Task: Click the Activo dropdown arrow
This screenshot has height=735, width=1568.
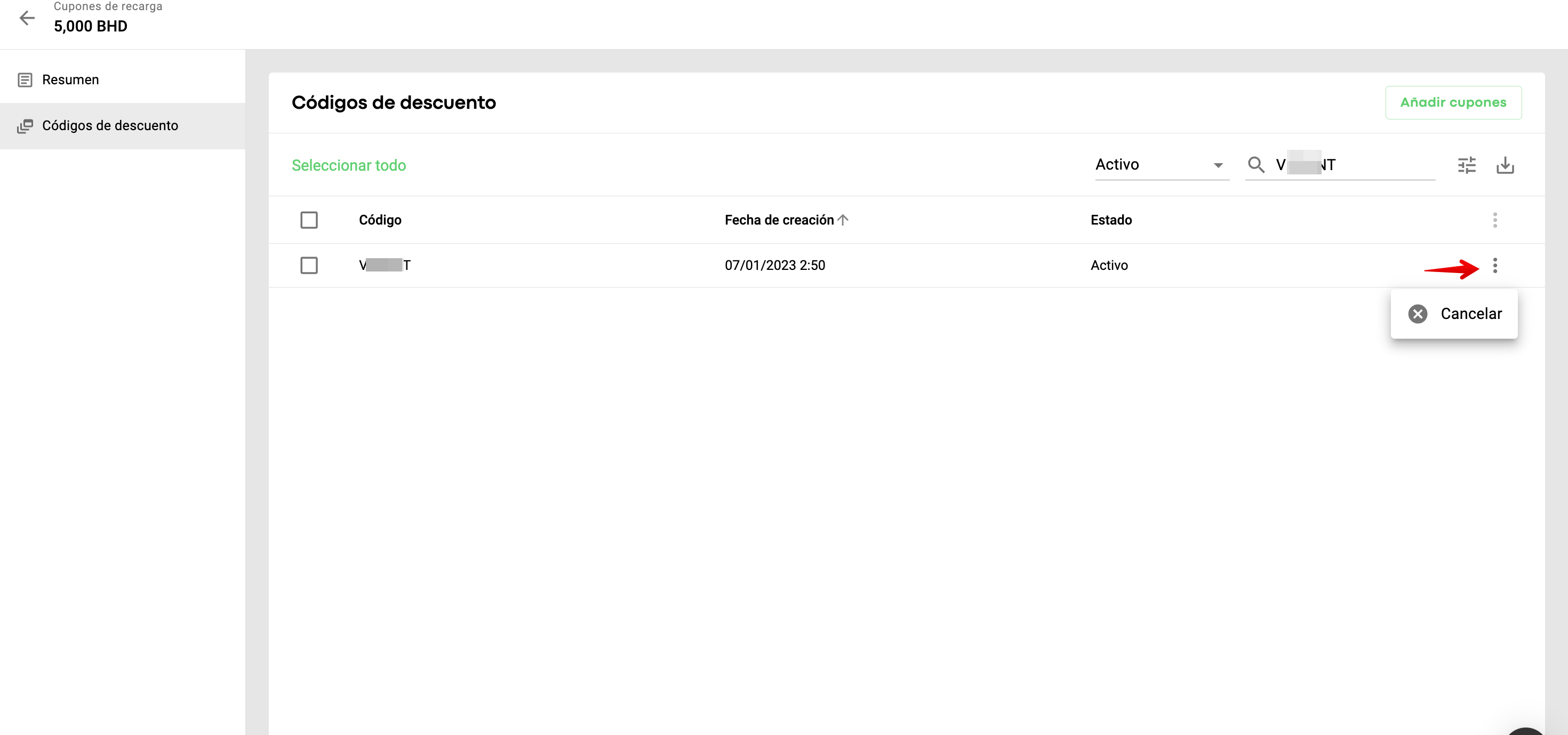Action: [x=1218, y=165]
